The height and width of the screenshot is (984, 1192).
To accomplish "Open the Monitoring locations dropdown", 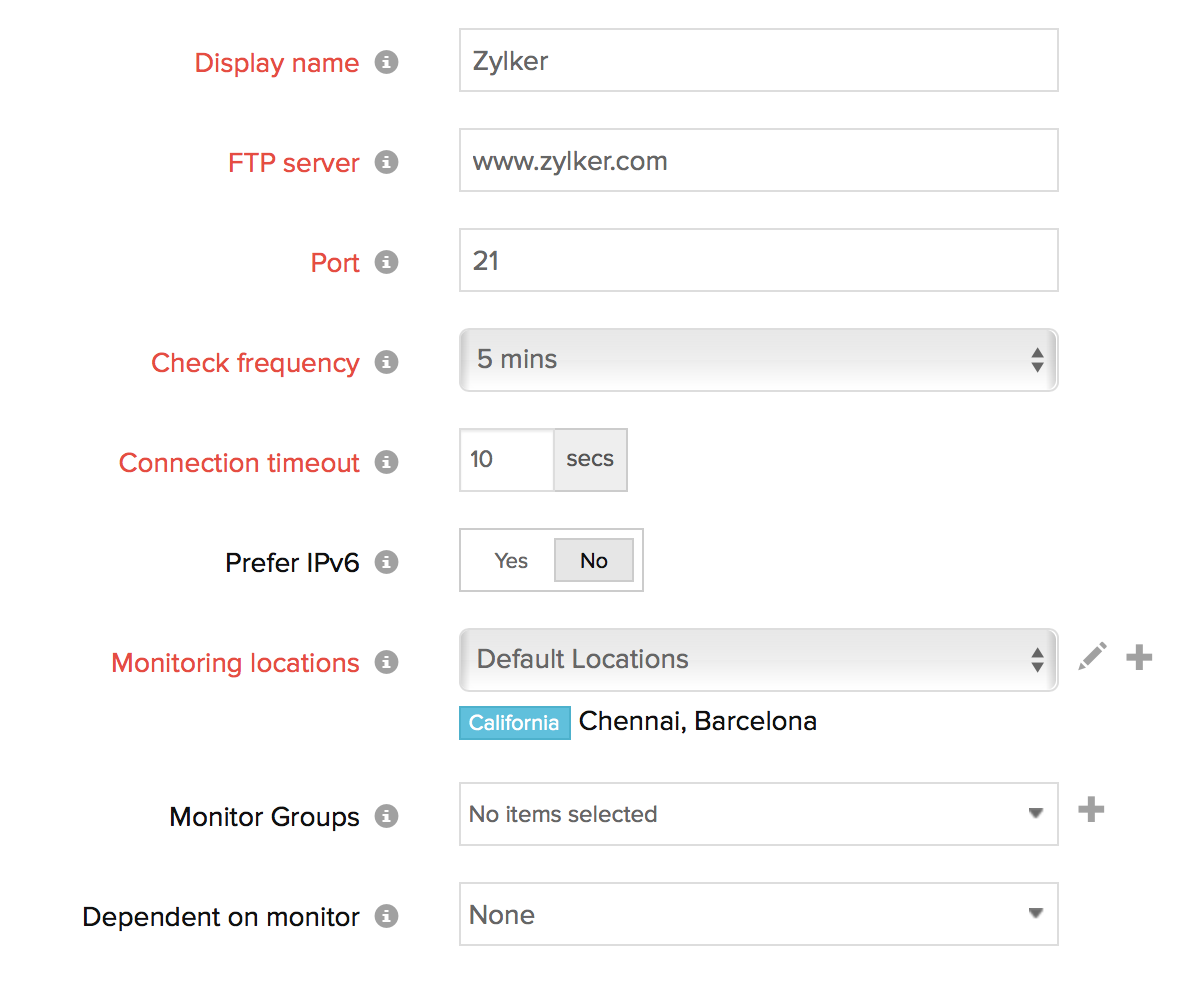I will pyautogui.click(x=758, y=660).
